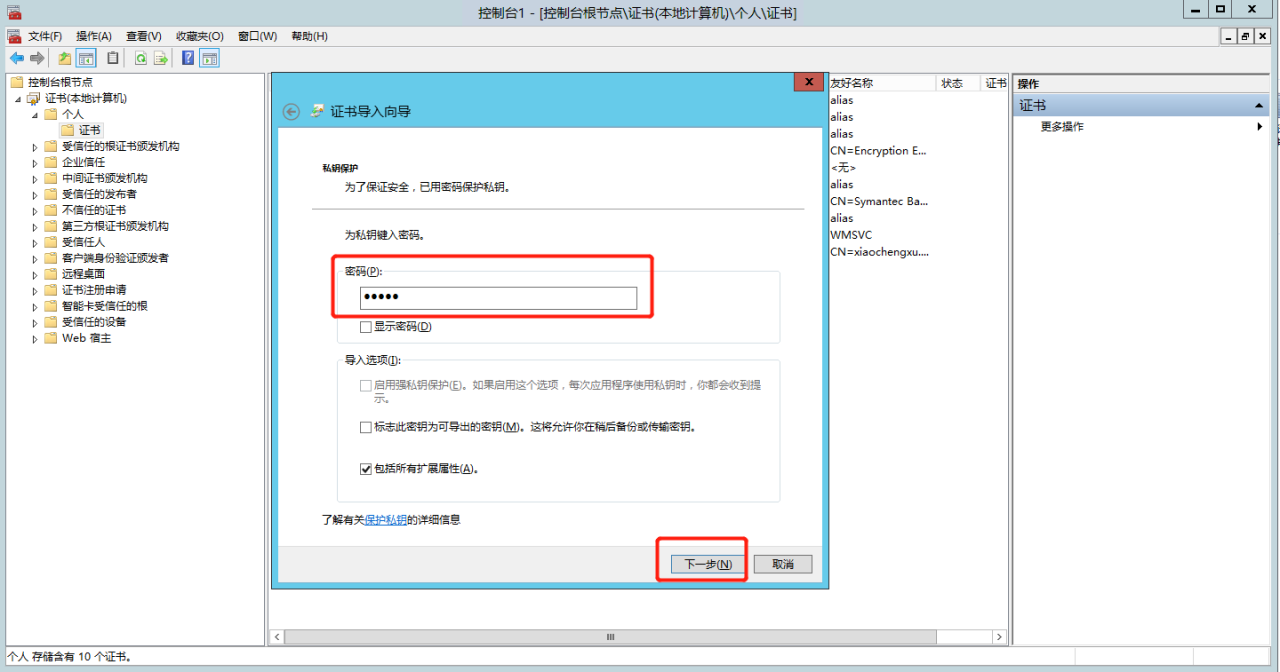Select the 远程桌面 folder icon
The height and width of the screenshot is (672, 1280).
point(51,274)
